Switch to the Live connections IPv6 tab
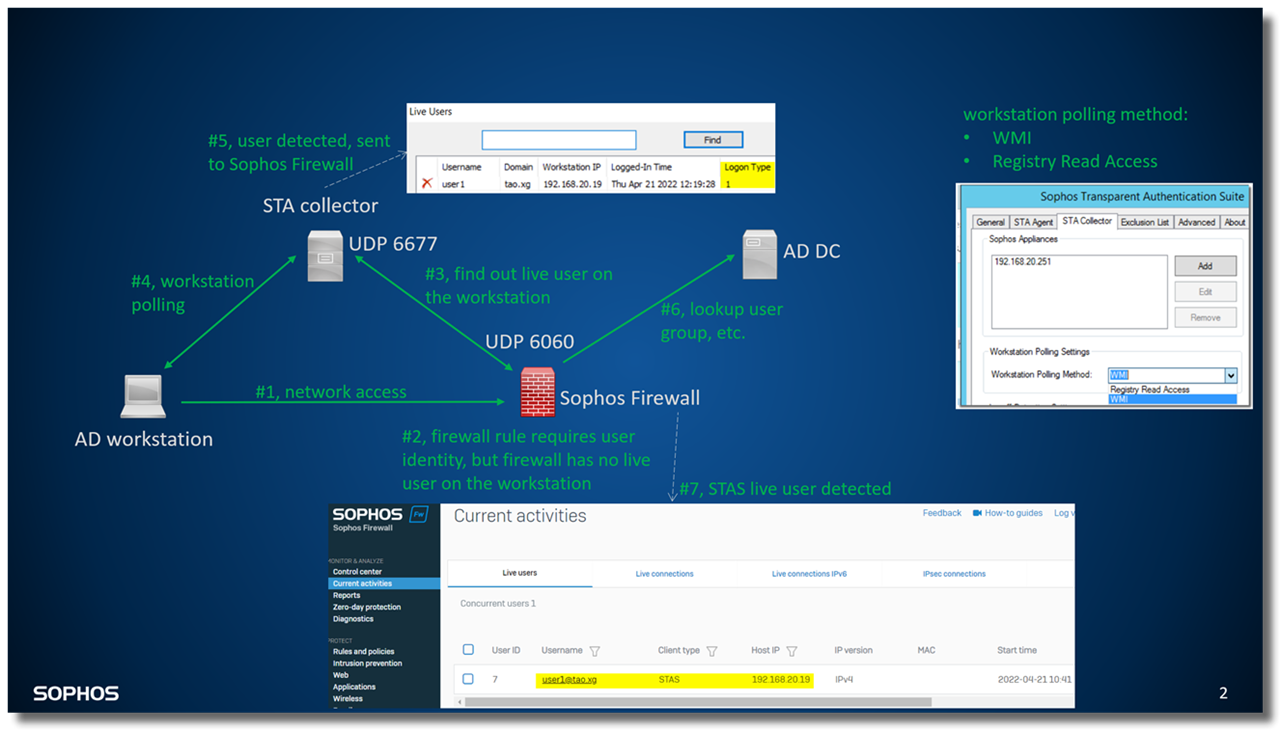This screenshot has width=1280, height=730. 809,574
